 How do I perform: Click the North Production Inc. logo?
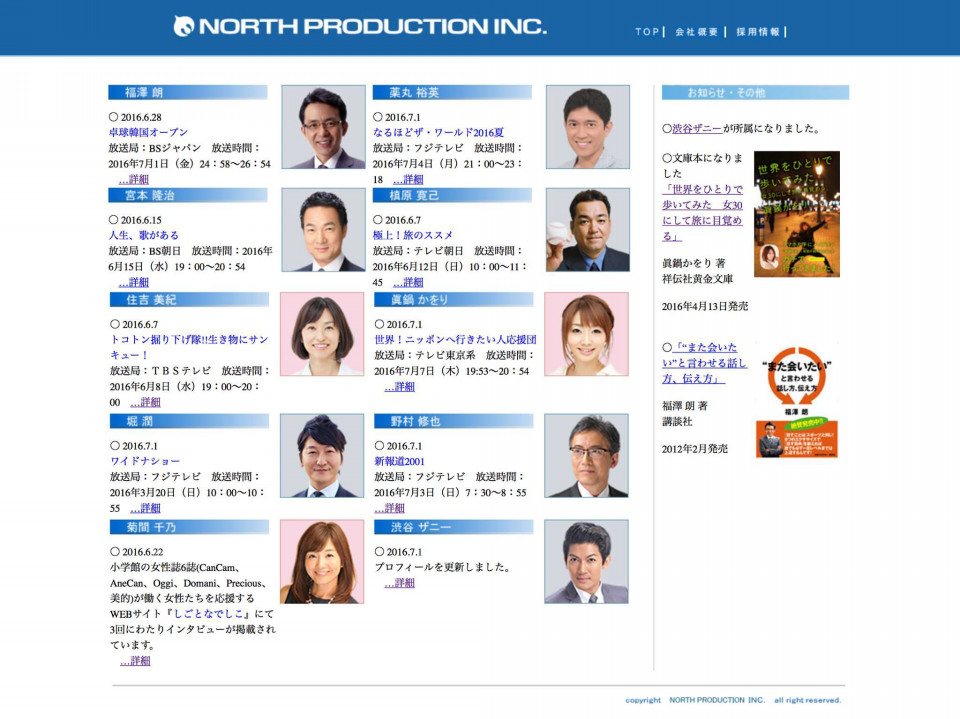click(359, 26)
